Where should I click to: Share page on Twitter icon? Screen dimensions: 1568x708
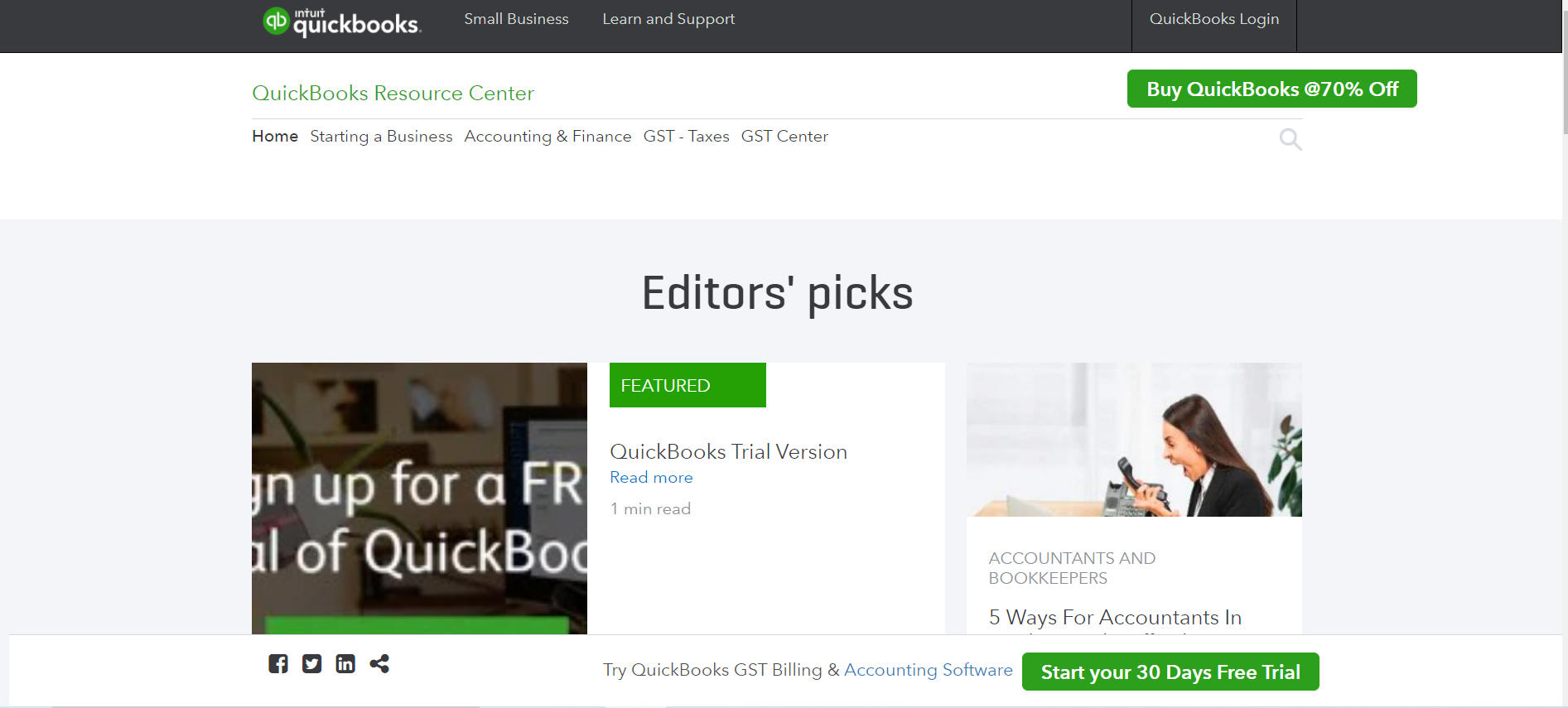coord(311,663)
